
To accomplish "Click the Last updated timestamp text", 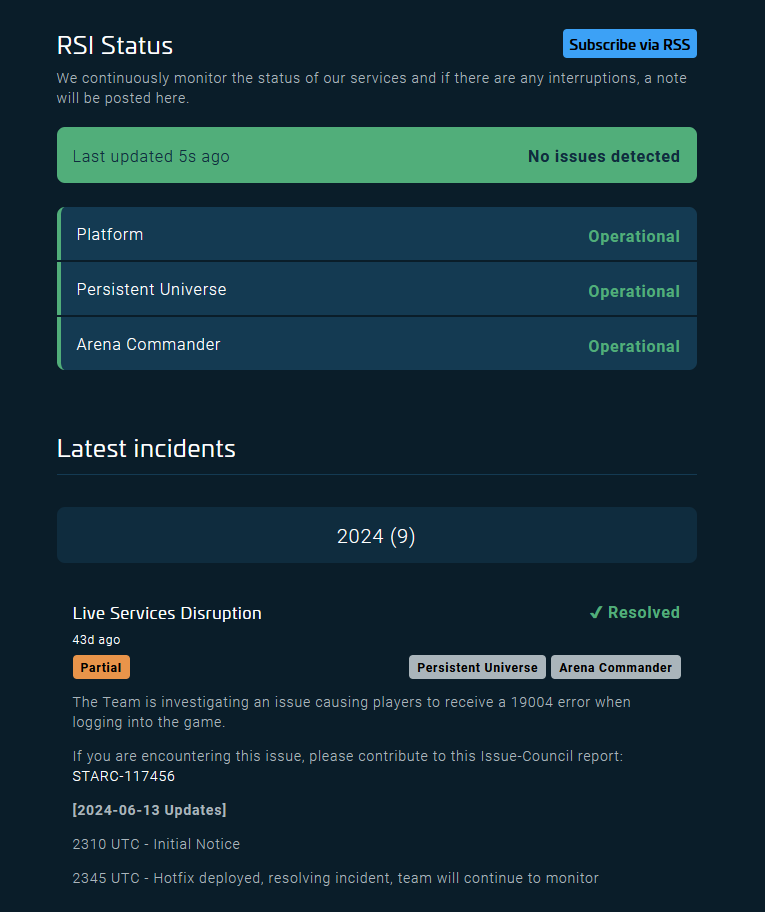I will point(151,156).
